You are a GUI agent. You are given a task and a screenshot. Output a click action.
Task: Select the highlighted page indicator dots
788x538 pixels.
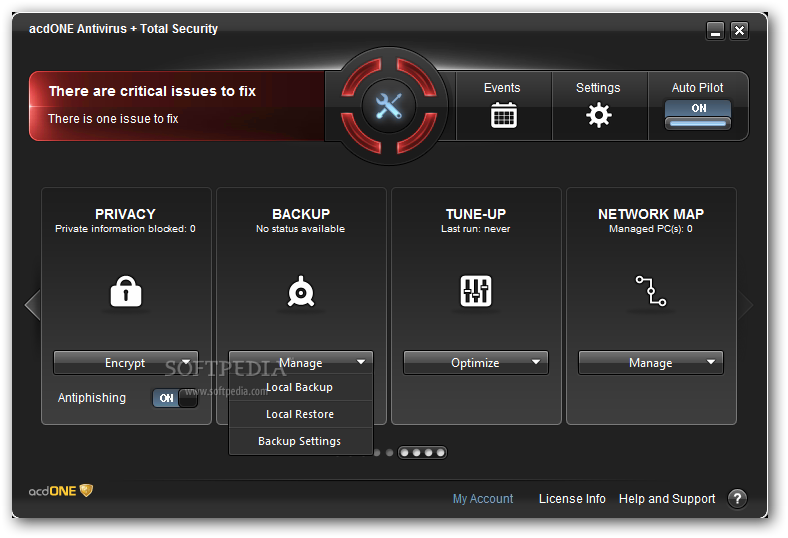(x=422, y=453)
